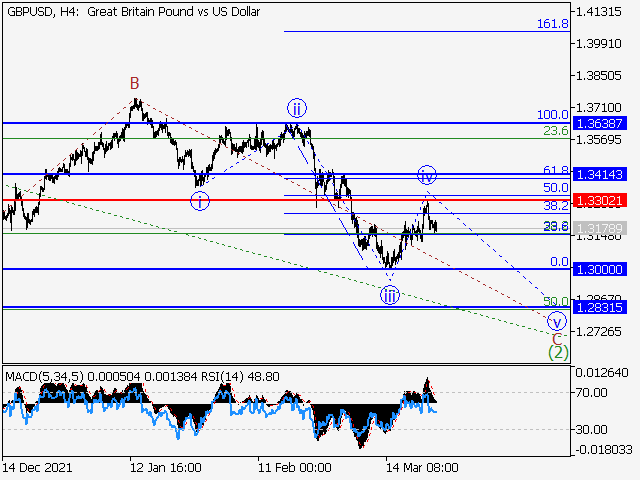This screenshot has width=640, height=480.
Task: Select the circled wave label i
Action: (x=200, y=201)
